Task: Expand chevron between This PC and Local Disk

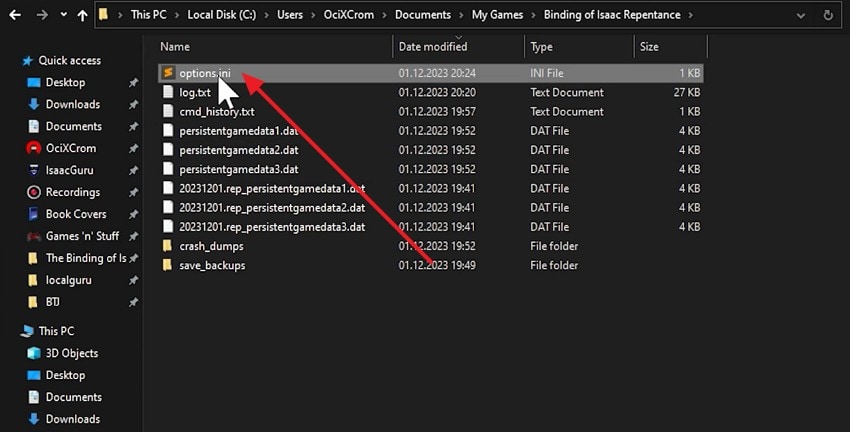Action: (x=177, y=15)
